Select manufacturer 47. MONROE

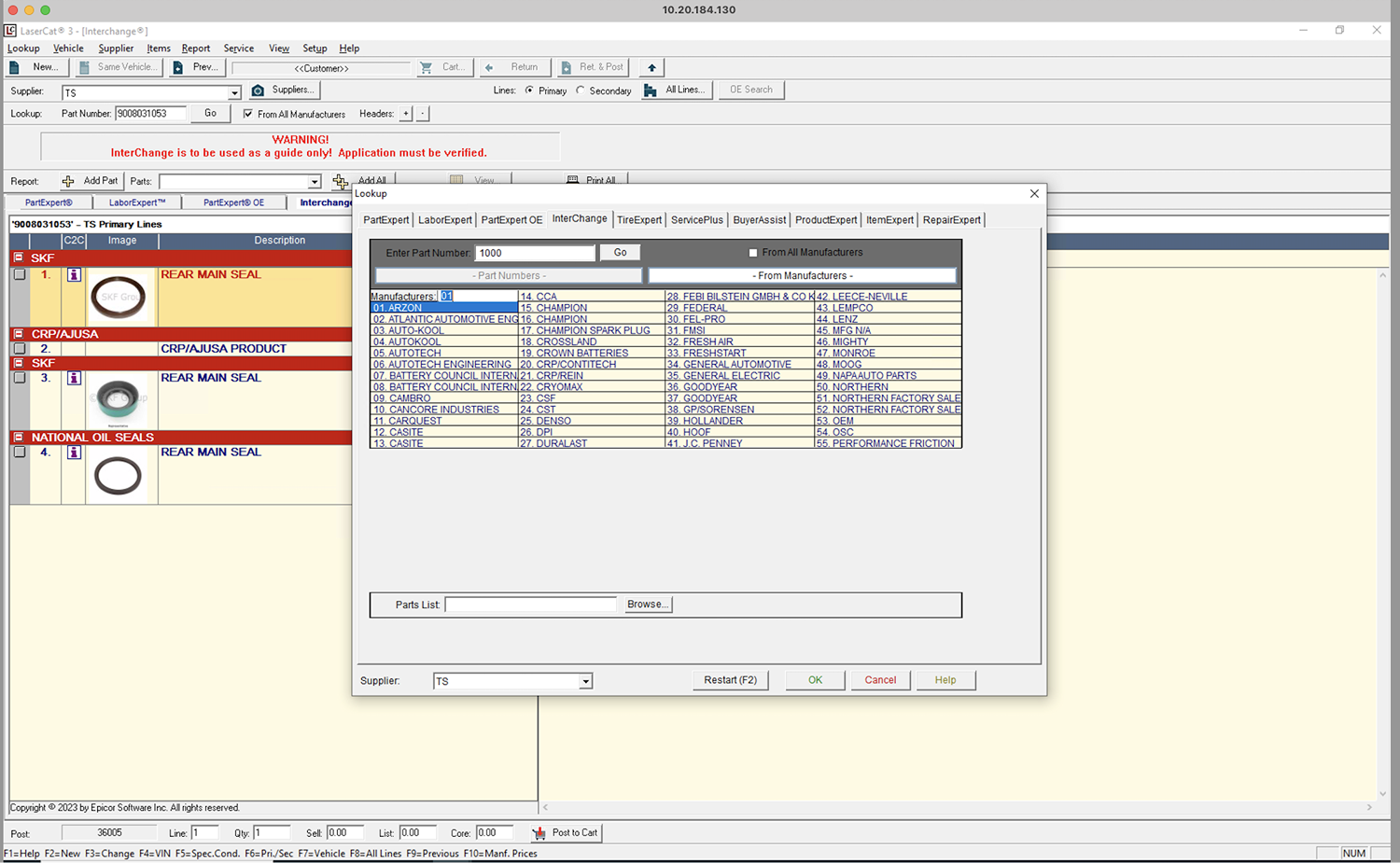[888, 353]
